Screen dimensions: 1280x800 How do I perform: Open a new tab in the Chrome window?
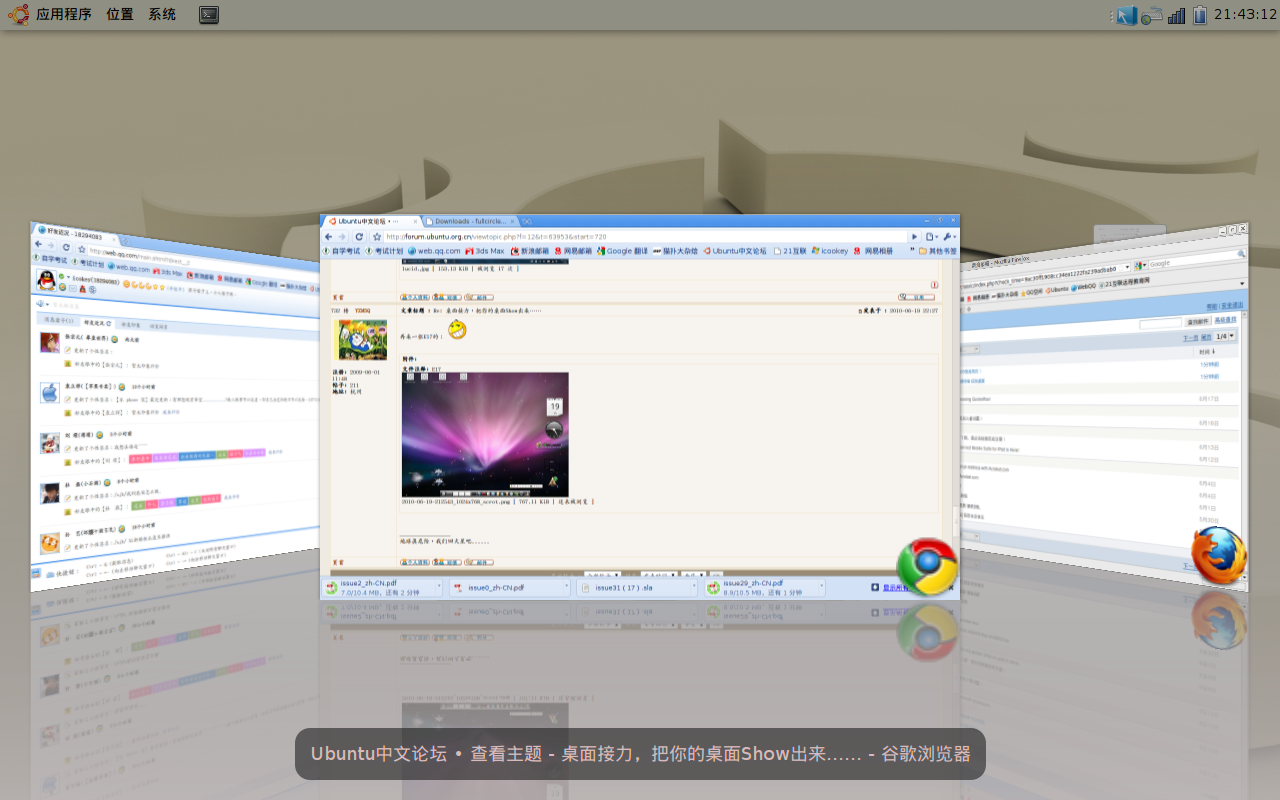click(x=526, y=221)
